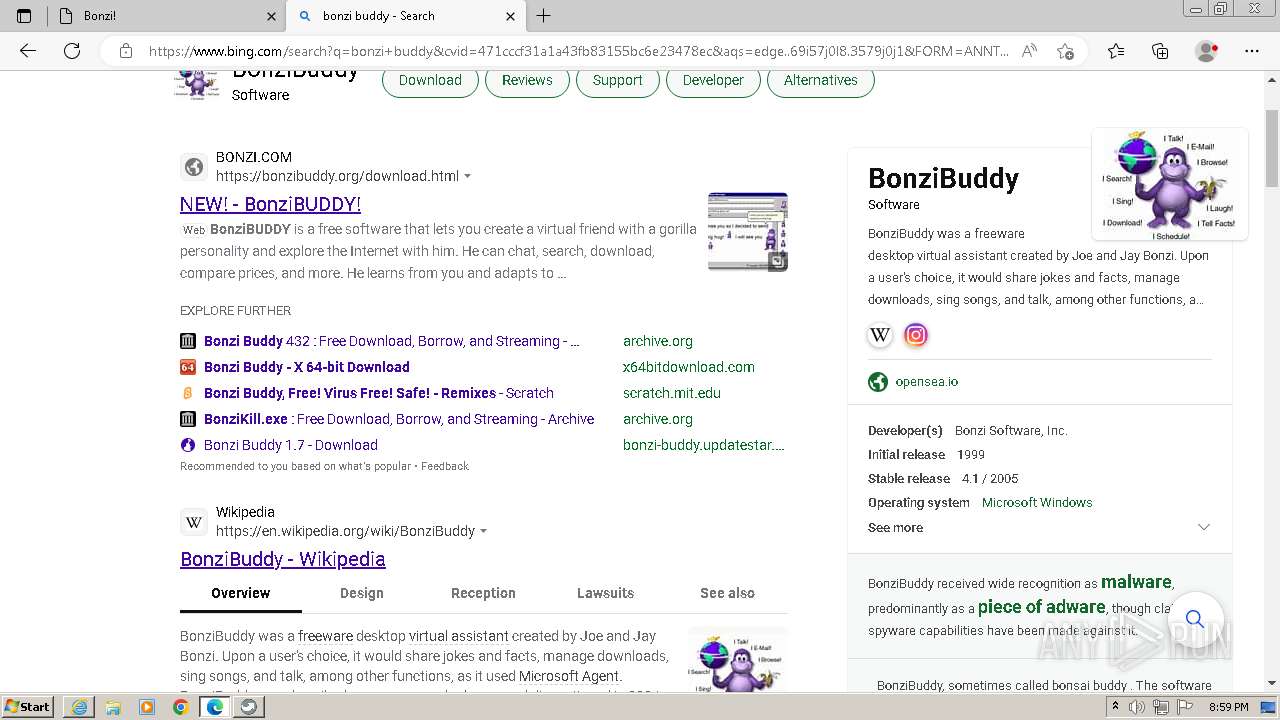The height and width of the screenshot is (720, 1280).
Task: Reload the Bing search page
Action: [x=72, y=51]
